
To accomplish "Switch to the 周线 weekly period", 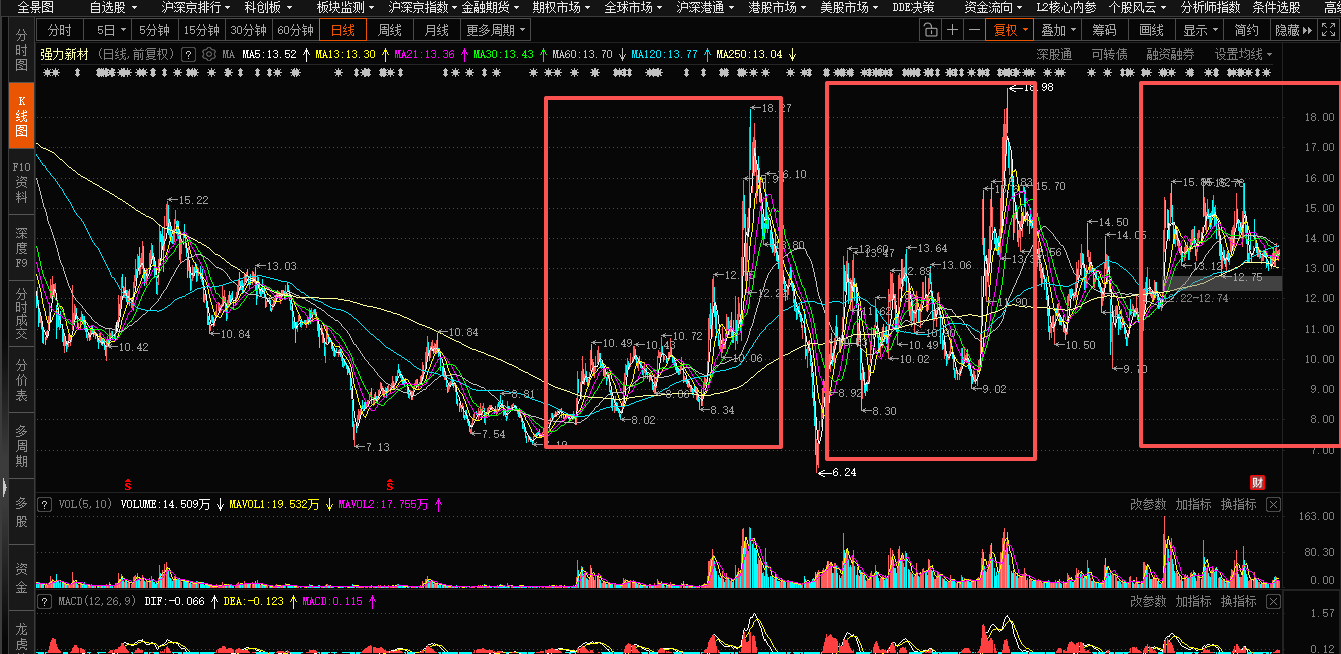I will point(390,30).
